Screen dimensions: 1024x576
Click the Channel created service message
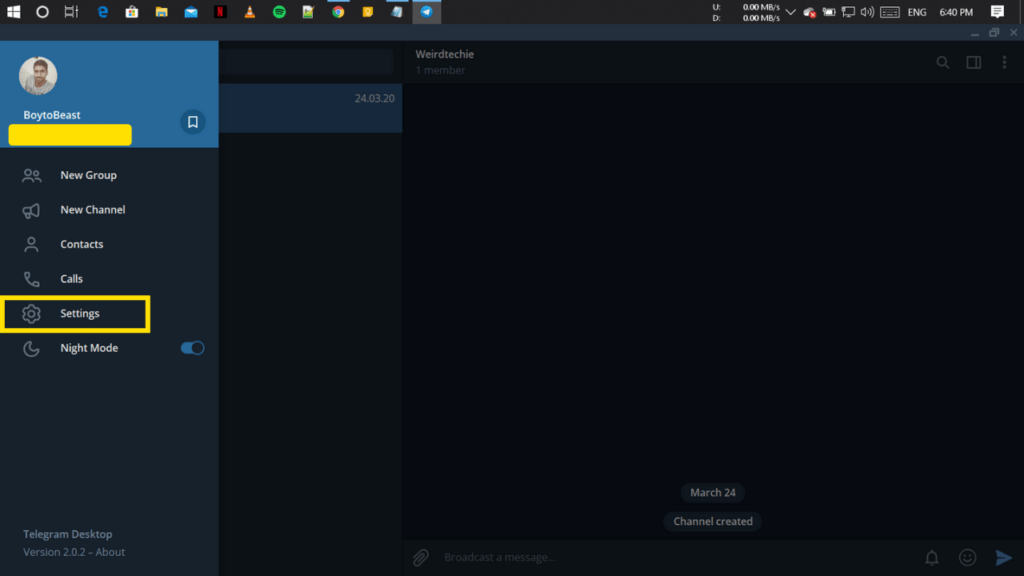pyautogui.click(x=712, y=521)
